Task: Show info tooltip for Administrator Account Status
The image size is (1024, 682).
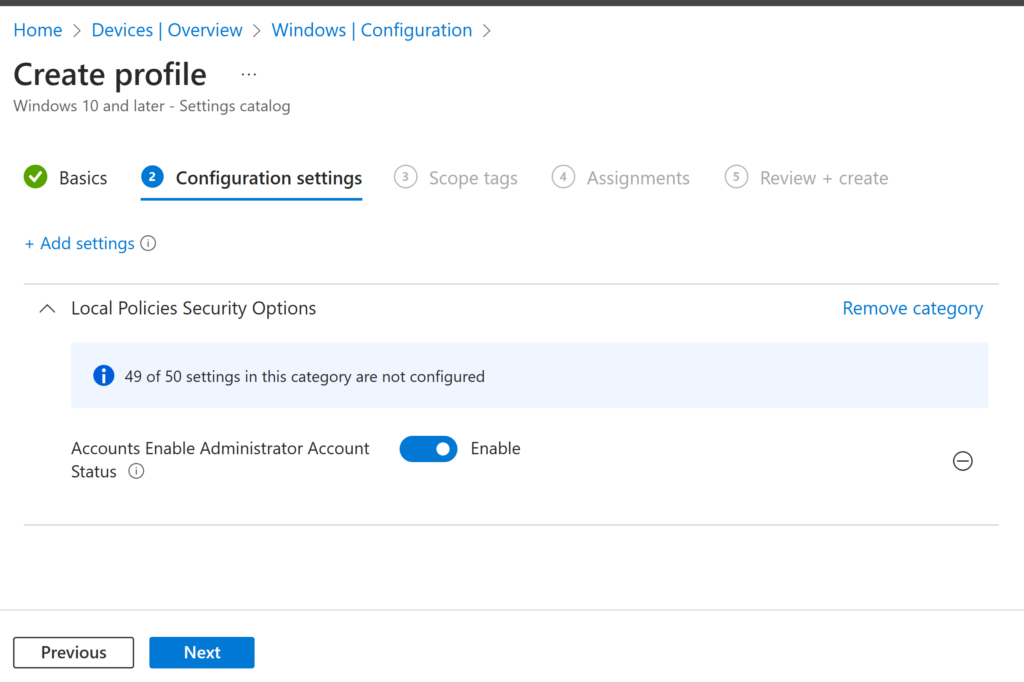Action: pos(136,472)
